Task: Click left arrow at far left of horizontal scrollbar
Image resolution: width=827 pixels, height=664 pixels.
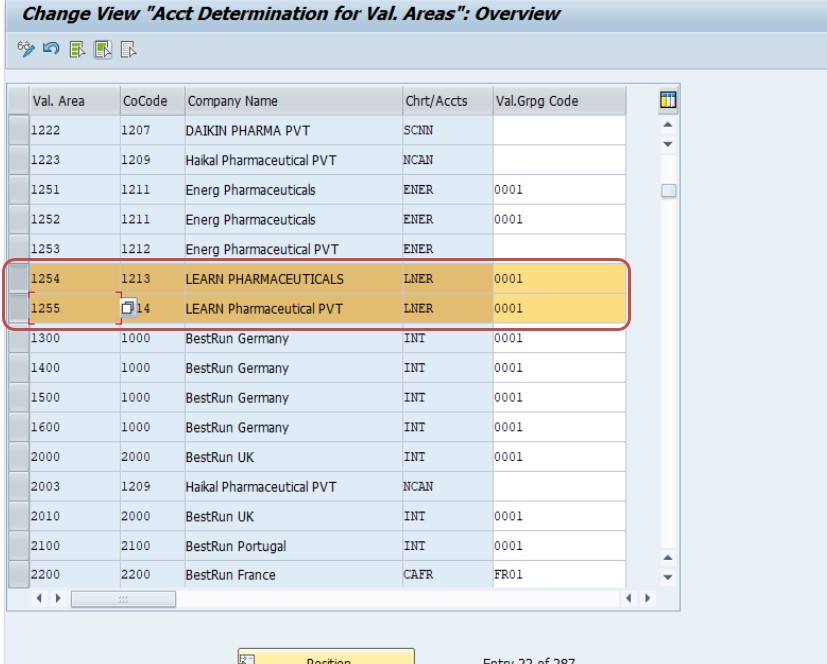Action: [x=39, y=598]
